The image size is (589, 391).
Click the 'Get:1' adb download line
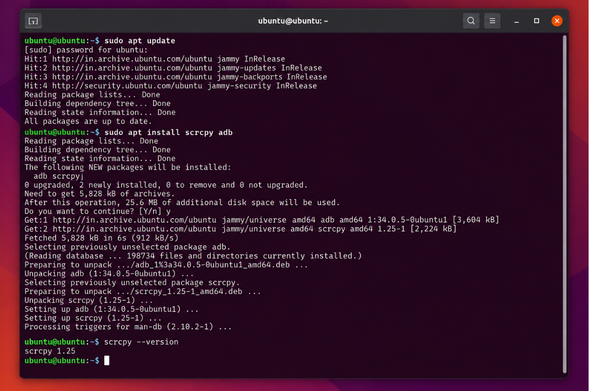point(262,220)
